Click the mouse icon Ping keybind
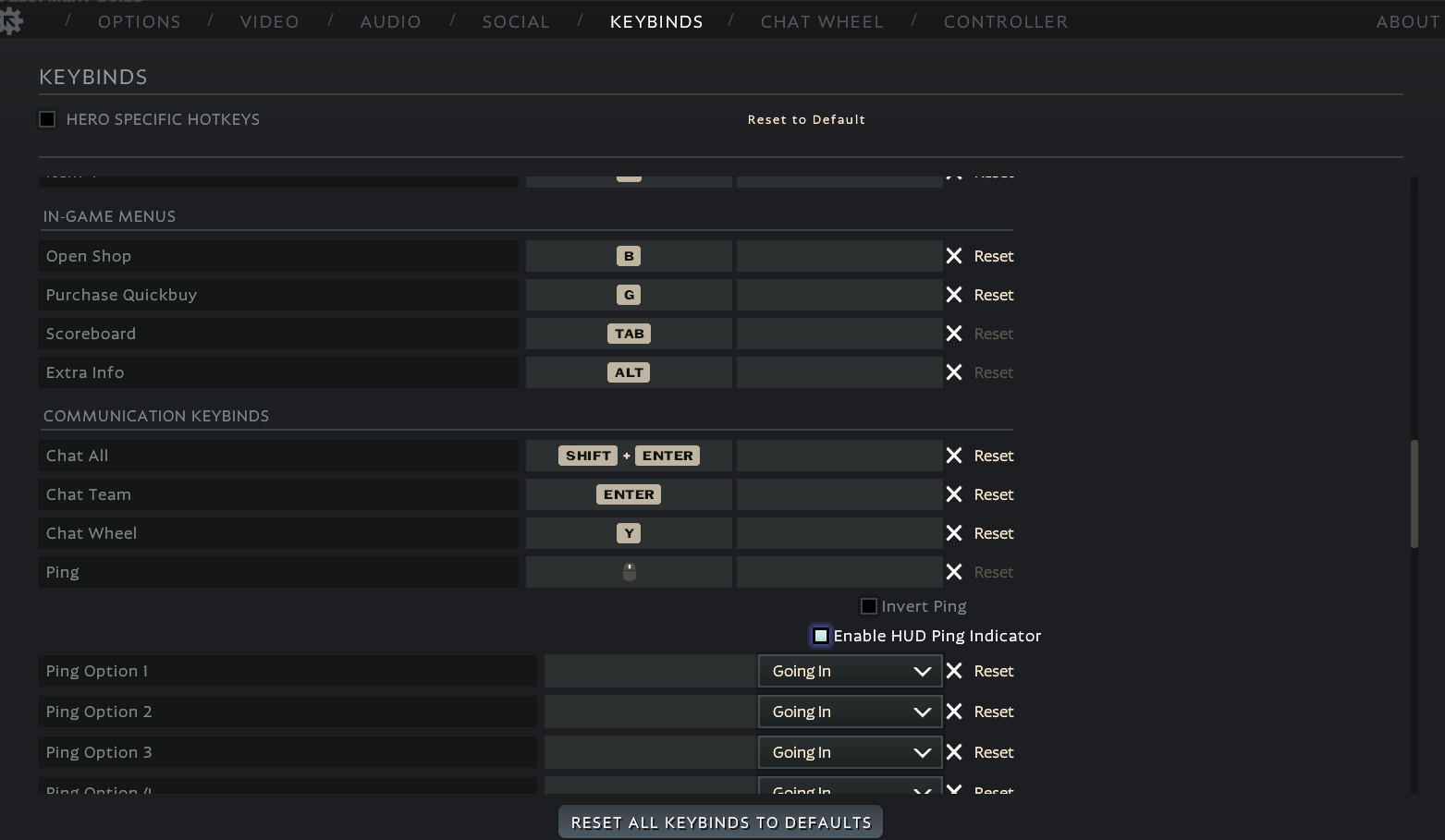This screenshot has height=840, width=1445. (x=629, y=572)
